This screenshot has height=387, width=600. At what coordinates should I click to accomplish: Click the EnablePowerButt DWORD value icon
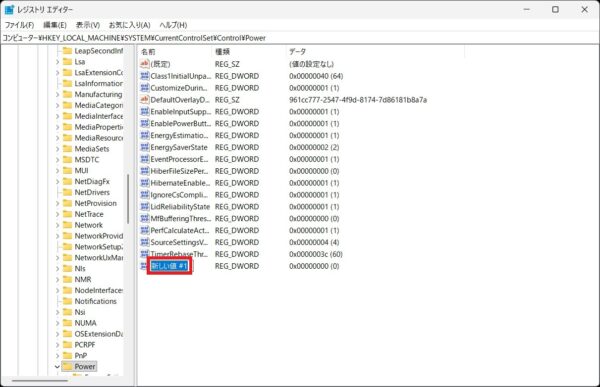(145, 123)
